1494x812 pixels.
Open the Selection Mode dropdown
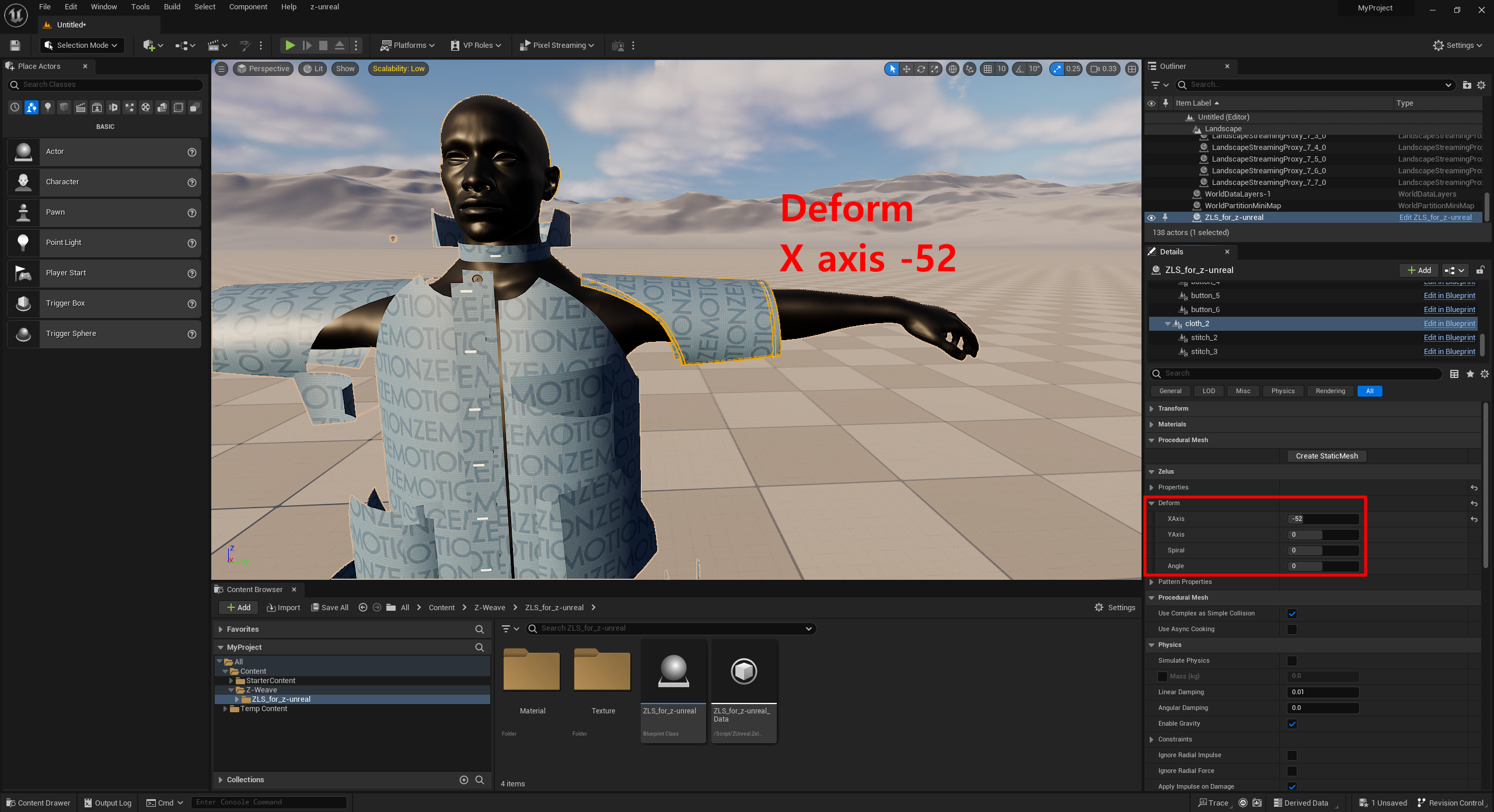pyautogui.click(x=82, y=45)
